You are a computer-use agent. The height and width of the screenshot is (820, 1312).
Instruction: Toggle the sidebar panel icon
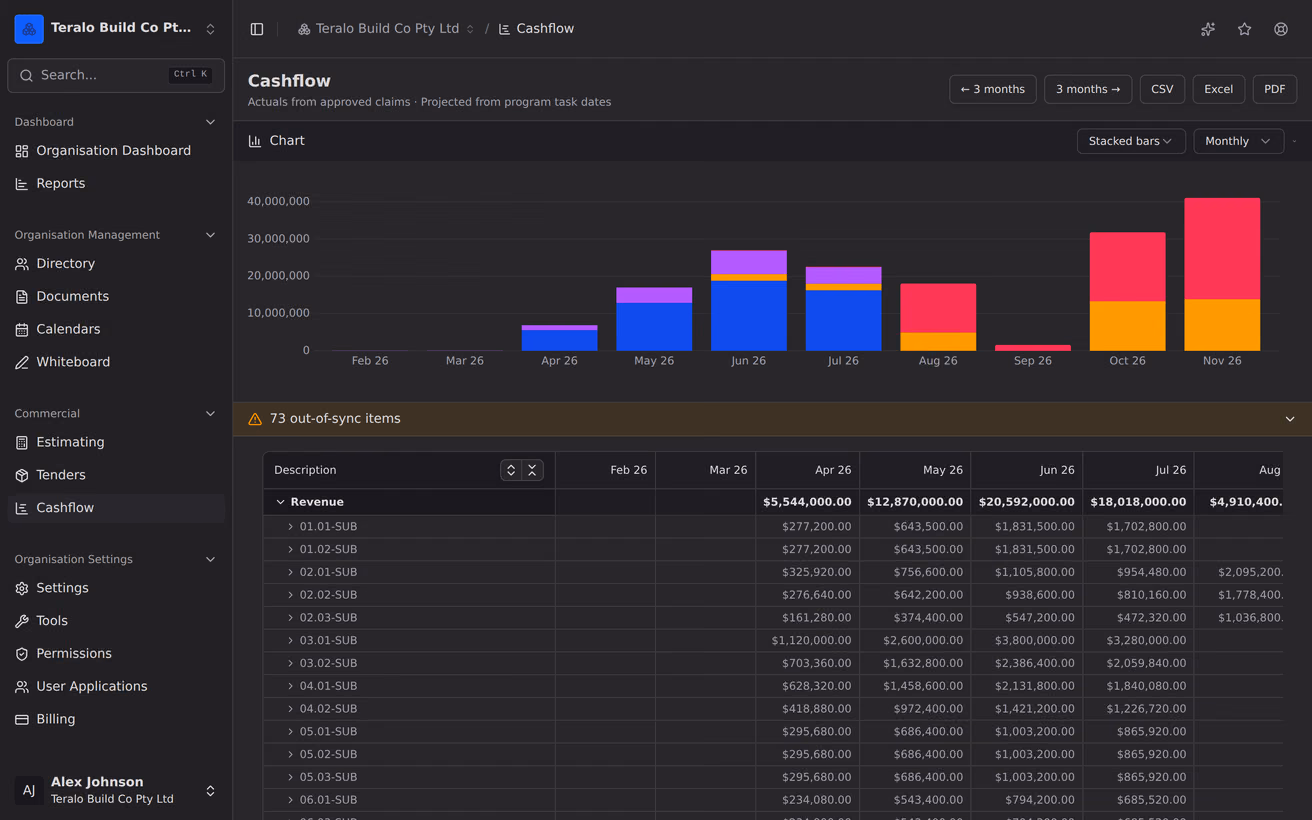click(257, 29)
